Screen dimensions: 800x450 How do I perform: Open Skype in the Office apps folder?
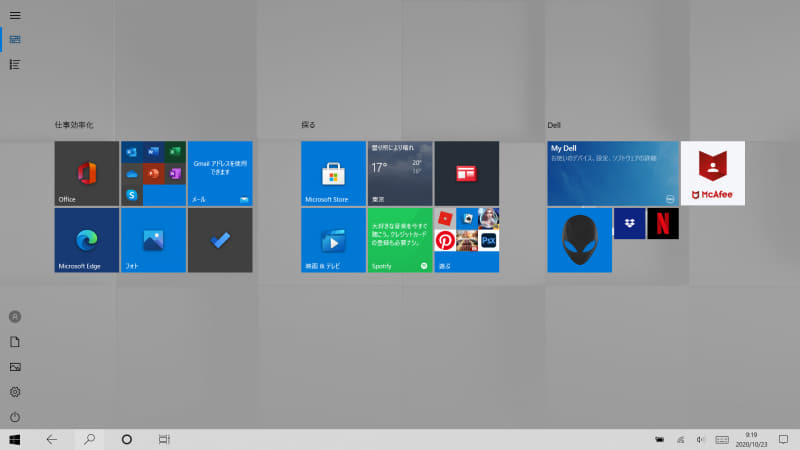coord(132,195)
